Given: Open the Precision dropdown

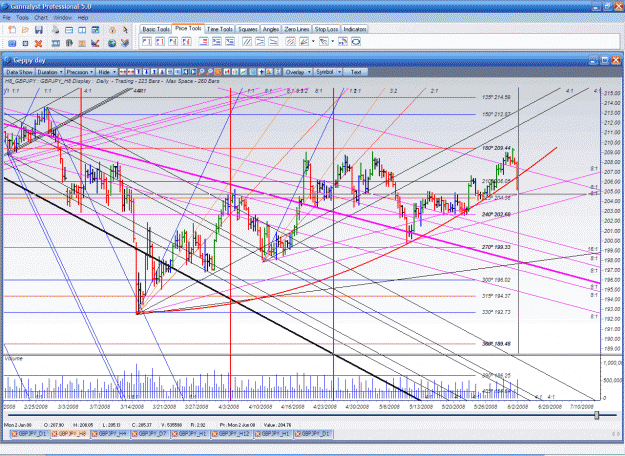Looking at the screenshot, I should pos(80,72).
